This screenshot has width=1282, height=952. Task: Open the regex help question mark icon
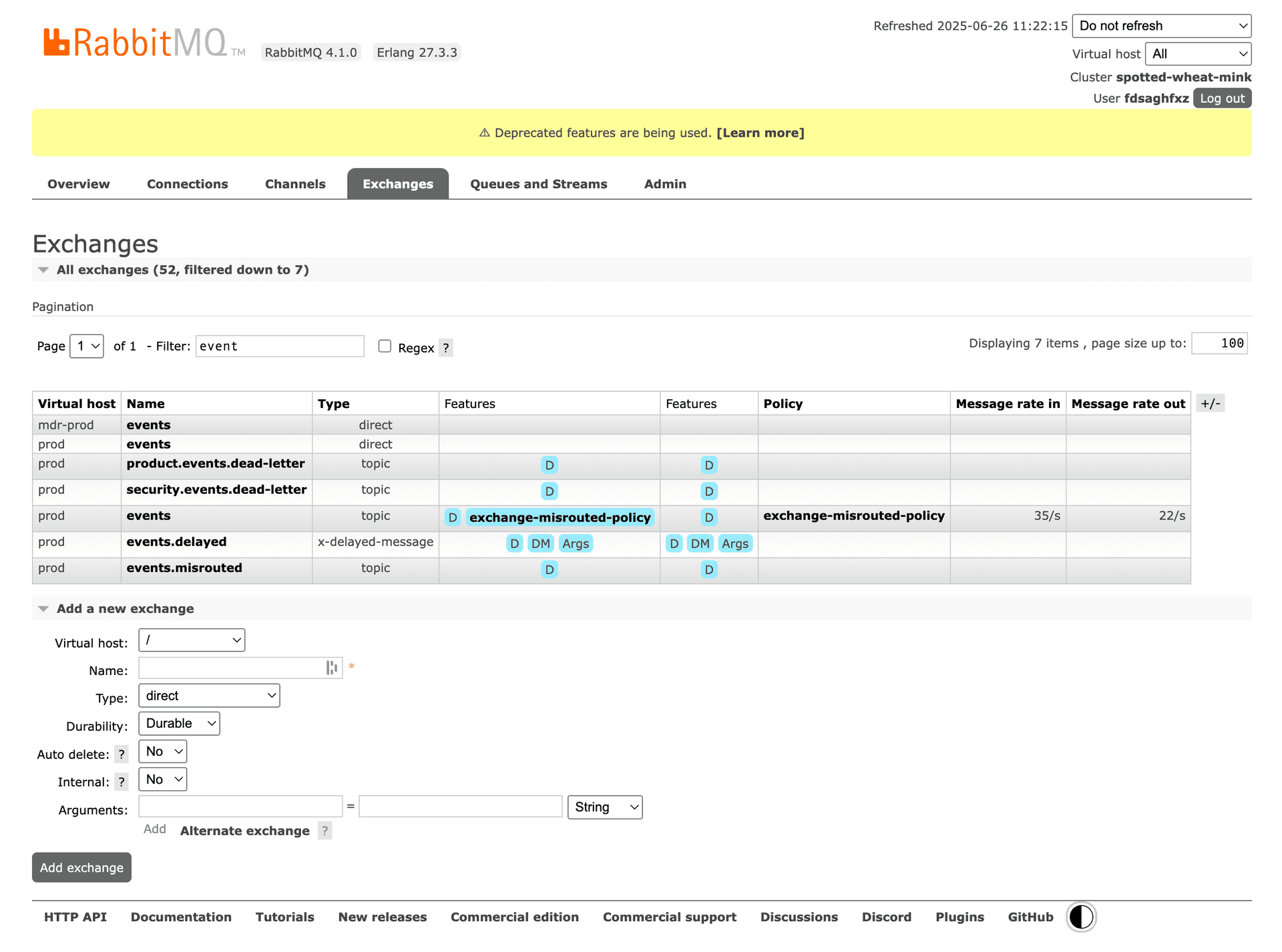click(x=445, y=348)
